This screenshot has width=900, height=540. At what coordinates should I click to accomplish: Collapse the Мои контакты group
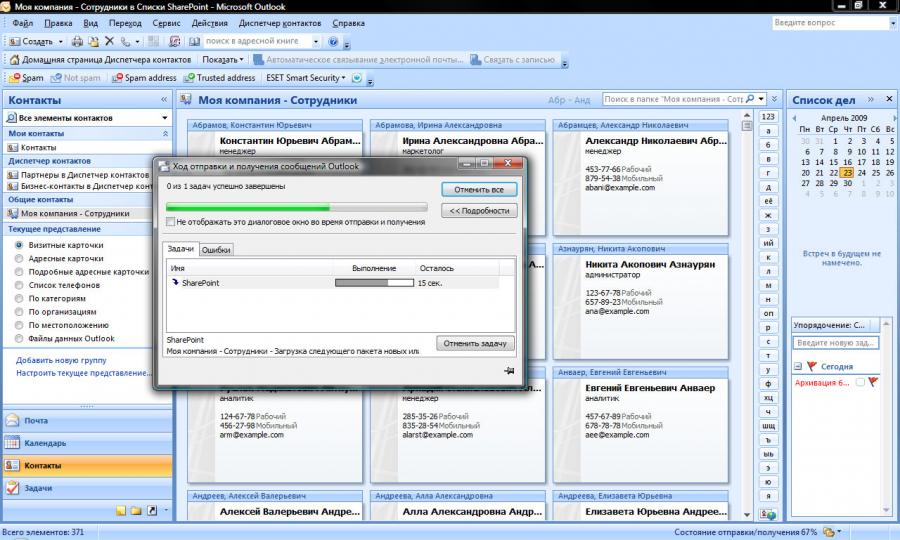(x=165, y=133)
